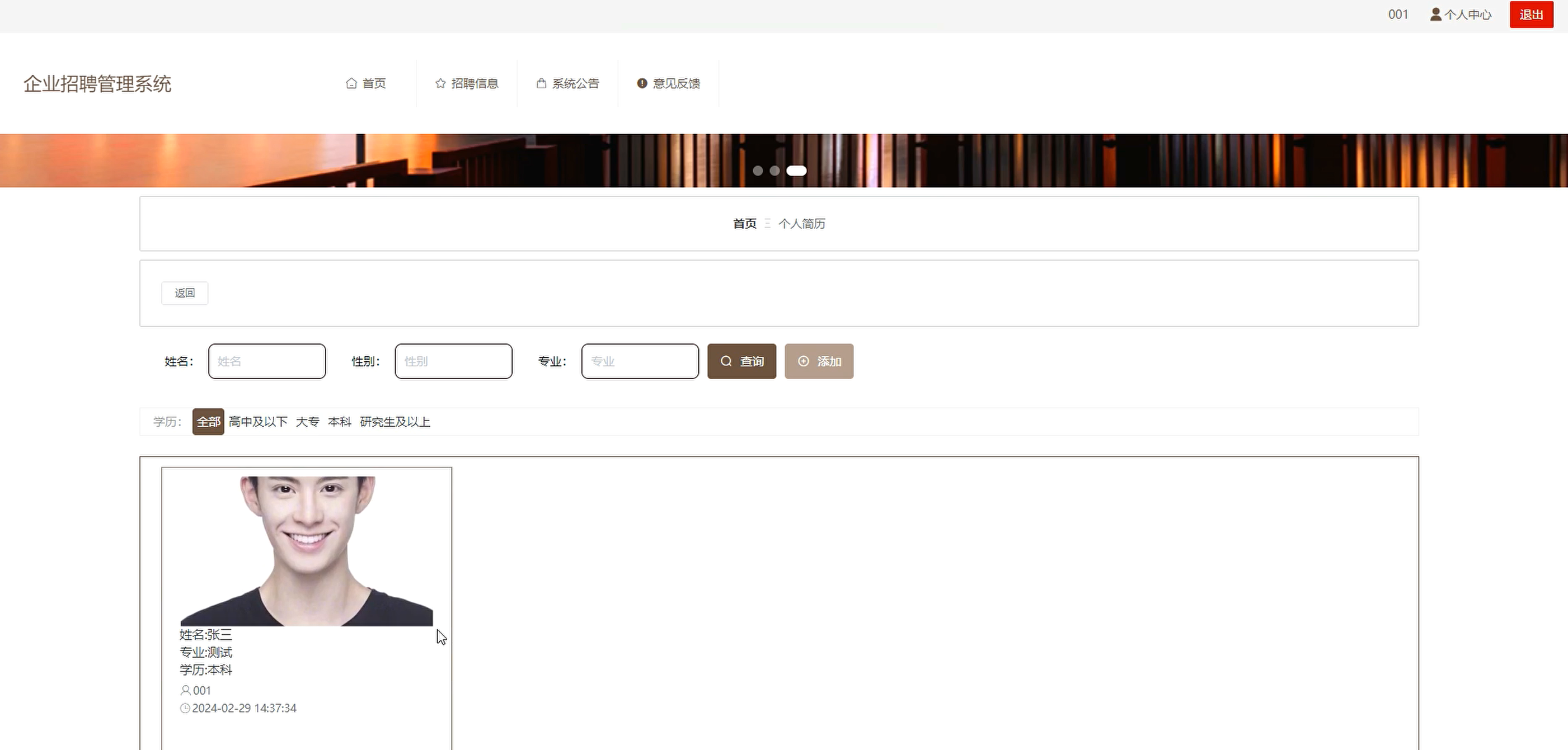Click the text 姓名:张三

pos(206,635)
